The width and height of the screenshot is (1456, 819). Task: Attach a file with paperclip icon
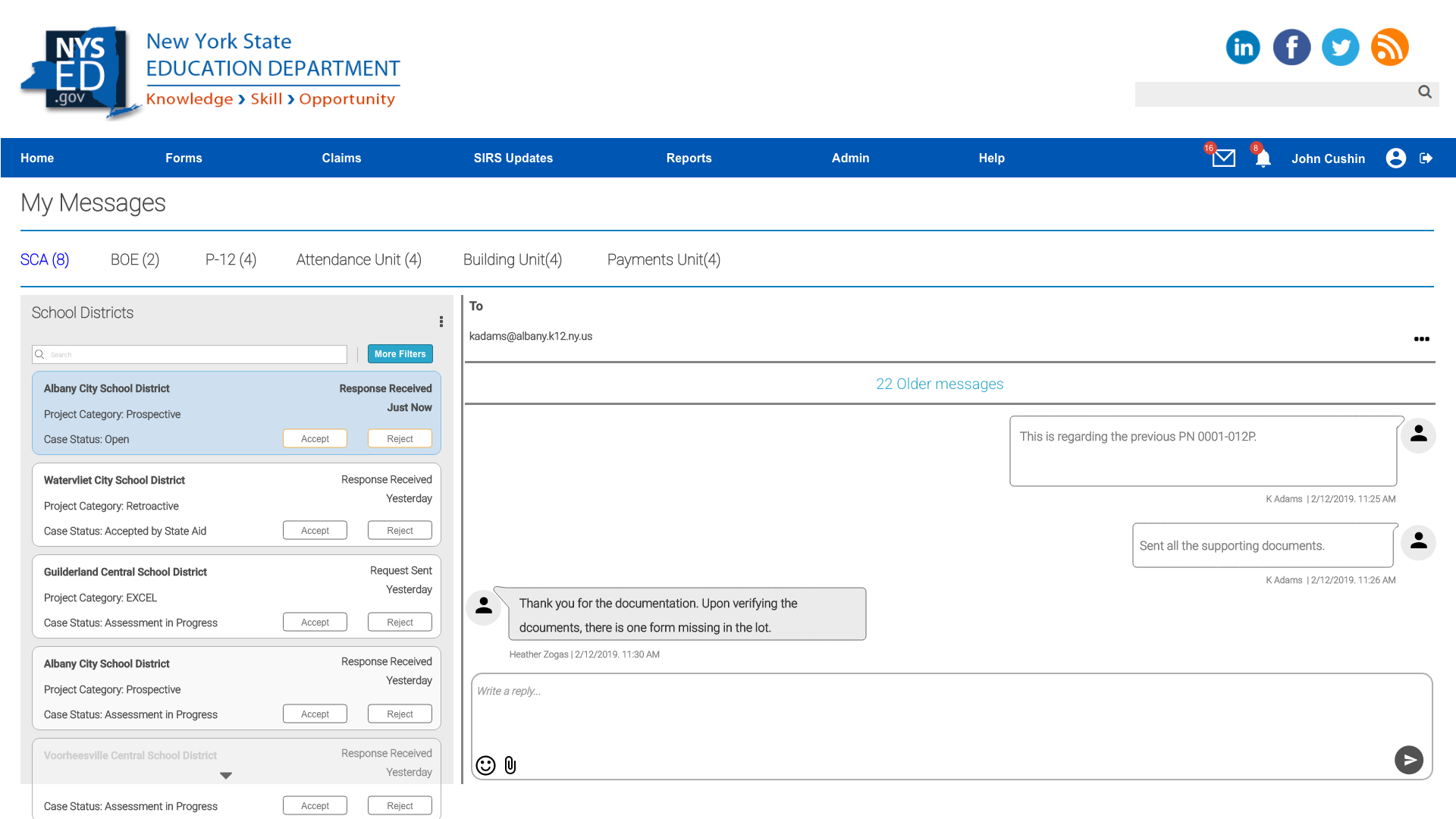pyautogui.click(x=510, y=765)
